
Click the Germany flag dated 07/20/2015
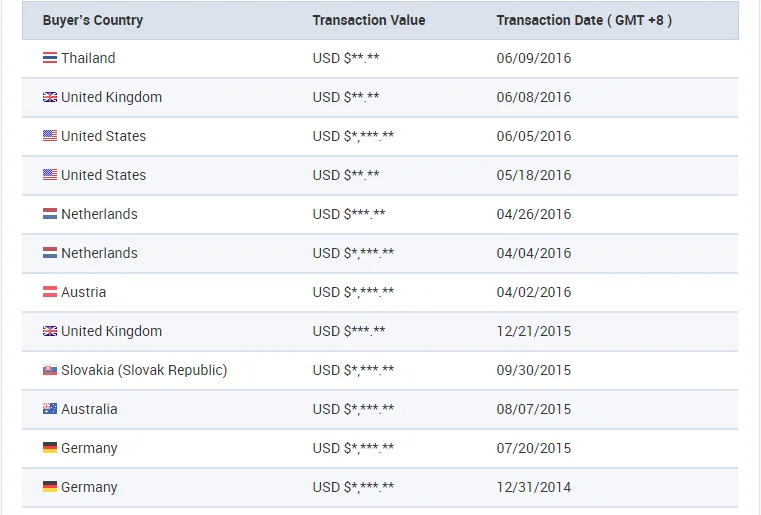[x=50, y=448]
